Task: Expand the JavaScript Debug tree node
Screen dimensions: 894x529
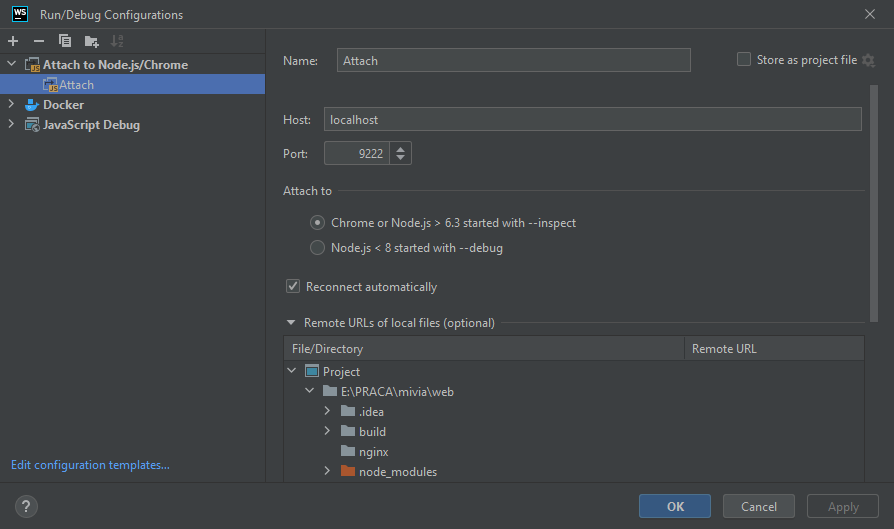Action: [x=12, y=125]
